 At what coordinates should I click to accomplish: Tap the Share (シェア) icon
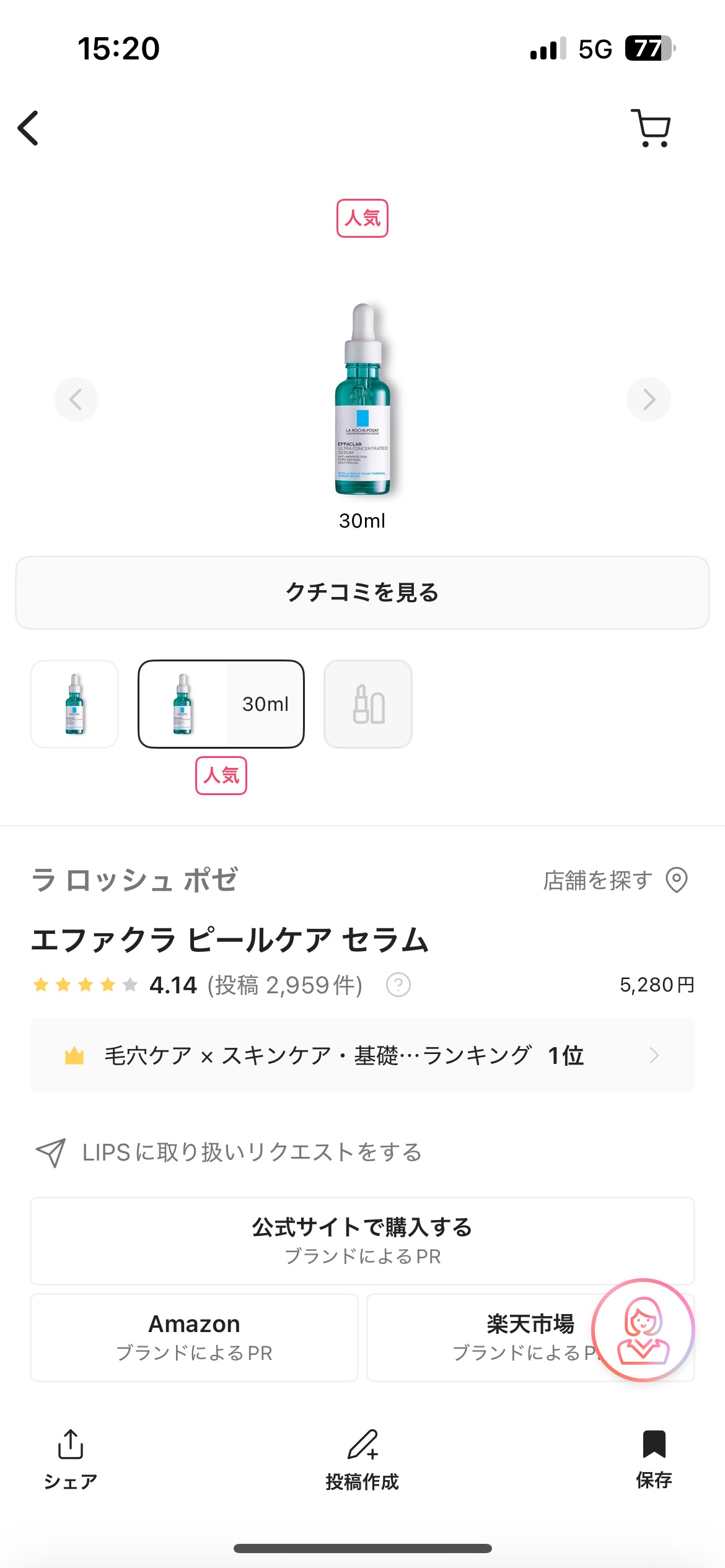point(71,1445)
